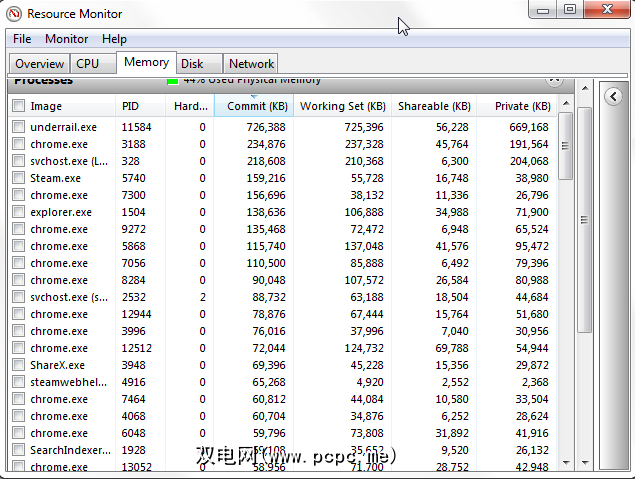This screenshot has width=635, height=479.
Task: Check the chrome.exe PID 3188 checkbox
Action: coord(18,144)
